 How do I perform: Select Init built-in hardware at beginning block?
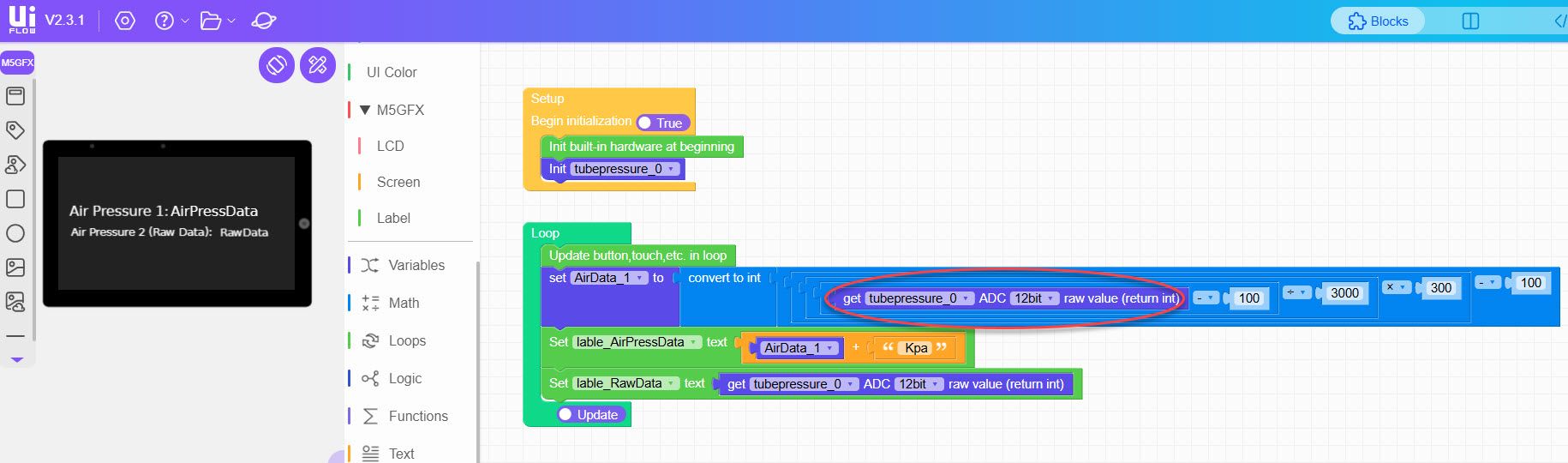(x=642, y=147)
